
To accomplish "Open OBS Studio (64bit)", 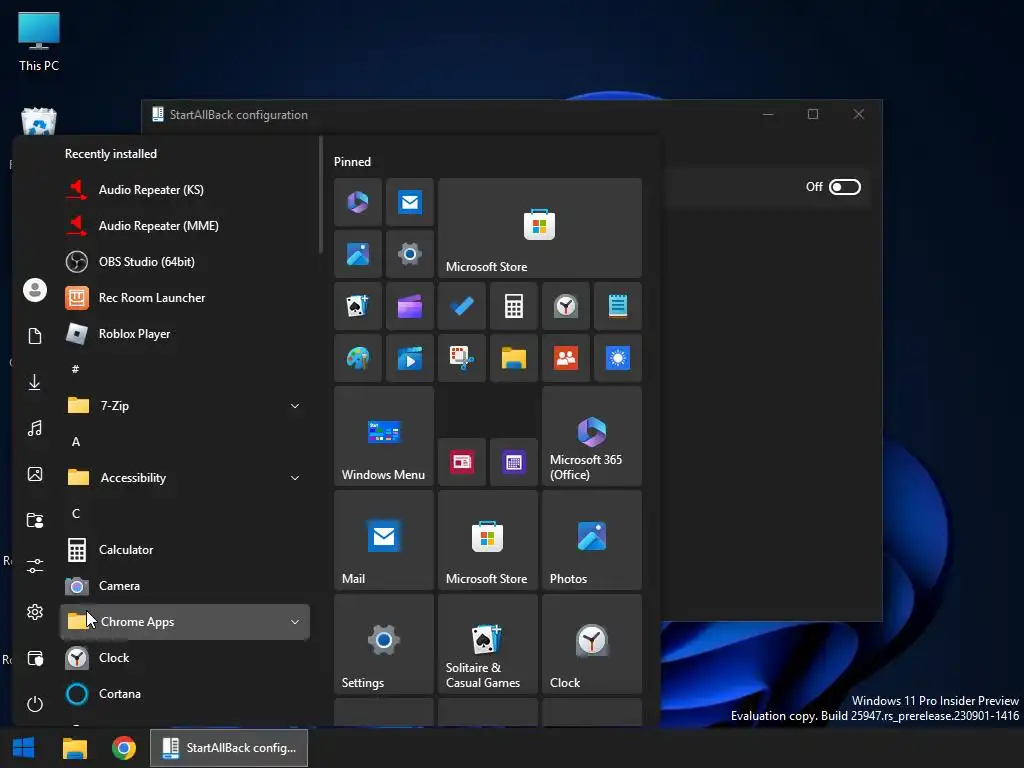I will click(185, 262).
